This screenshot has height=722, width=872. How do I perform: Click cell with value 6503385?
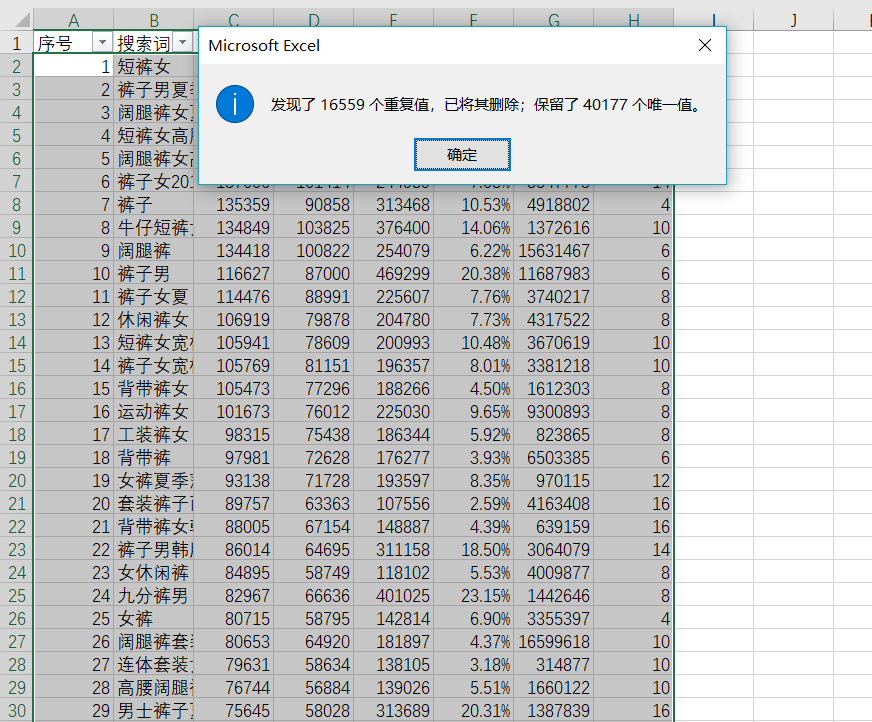[554, 457]
